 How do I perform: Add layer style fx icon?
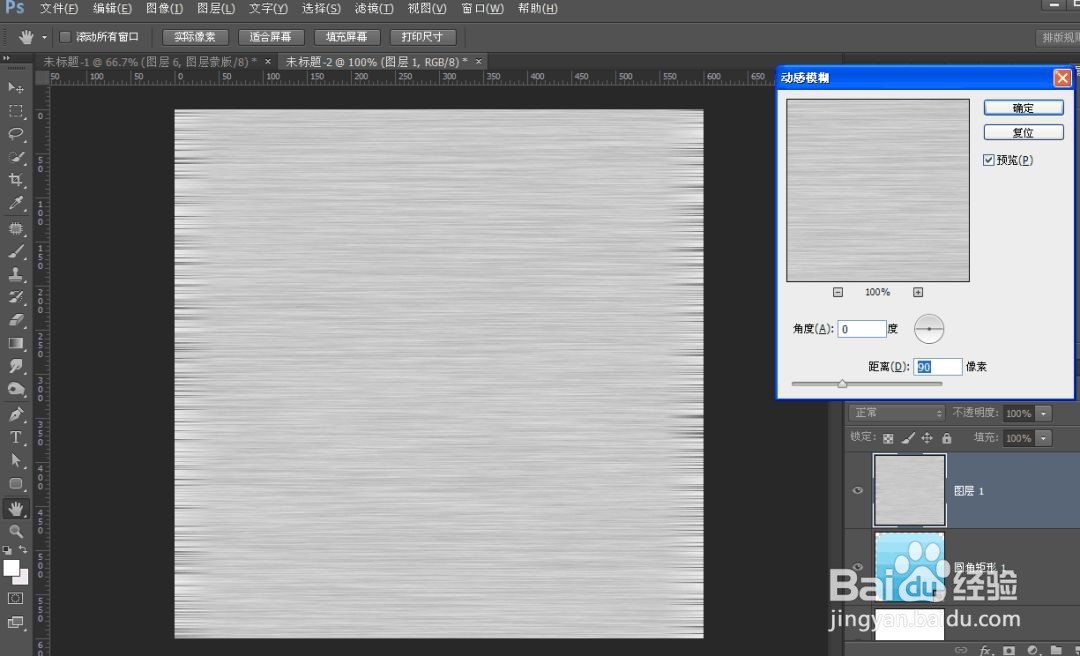(986, 650)
